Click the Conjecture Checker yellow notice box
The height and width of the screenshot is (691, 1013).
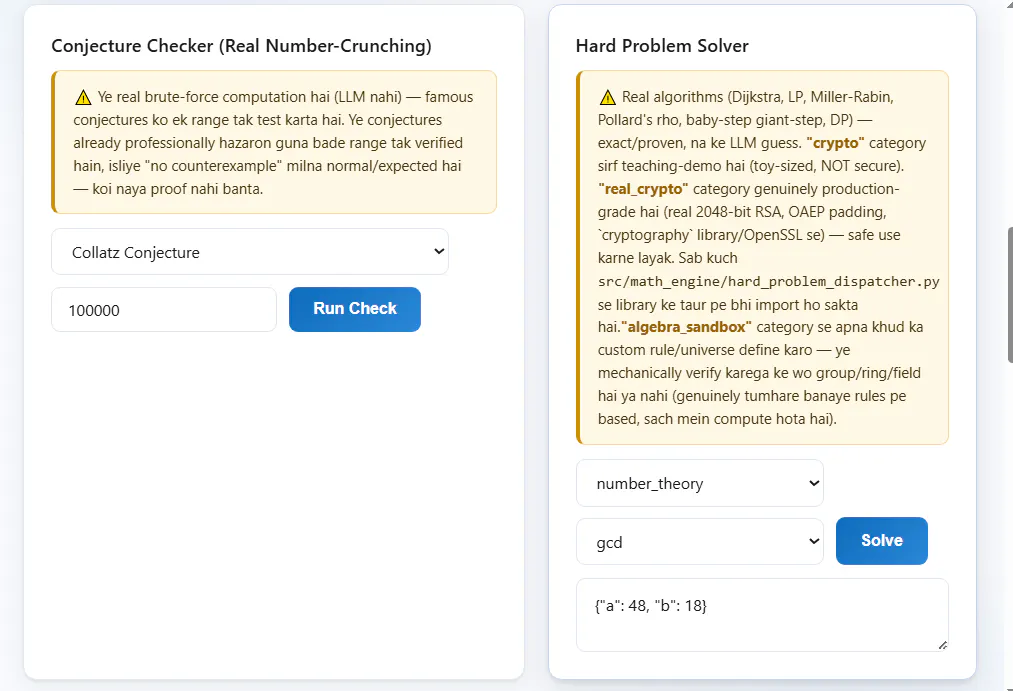pyautogui.click(x=274, y=142)
